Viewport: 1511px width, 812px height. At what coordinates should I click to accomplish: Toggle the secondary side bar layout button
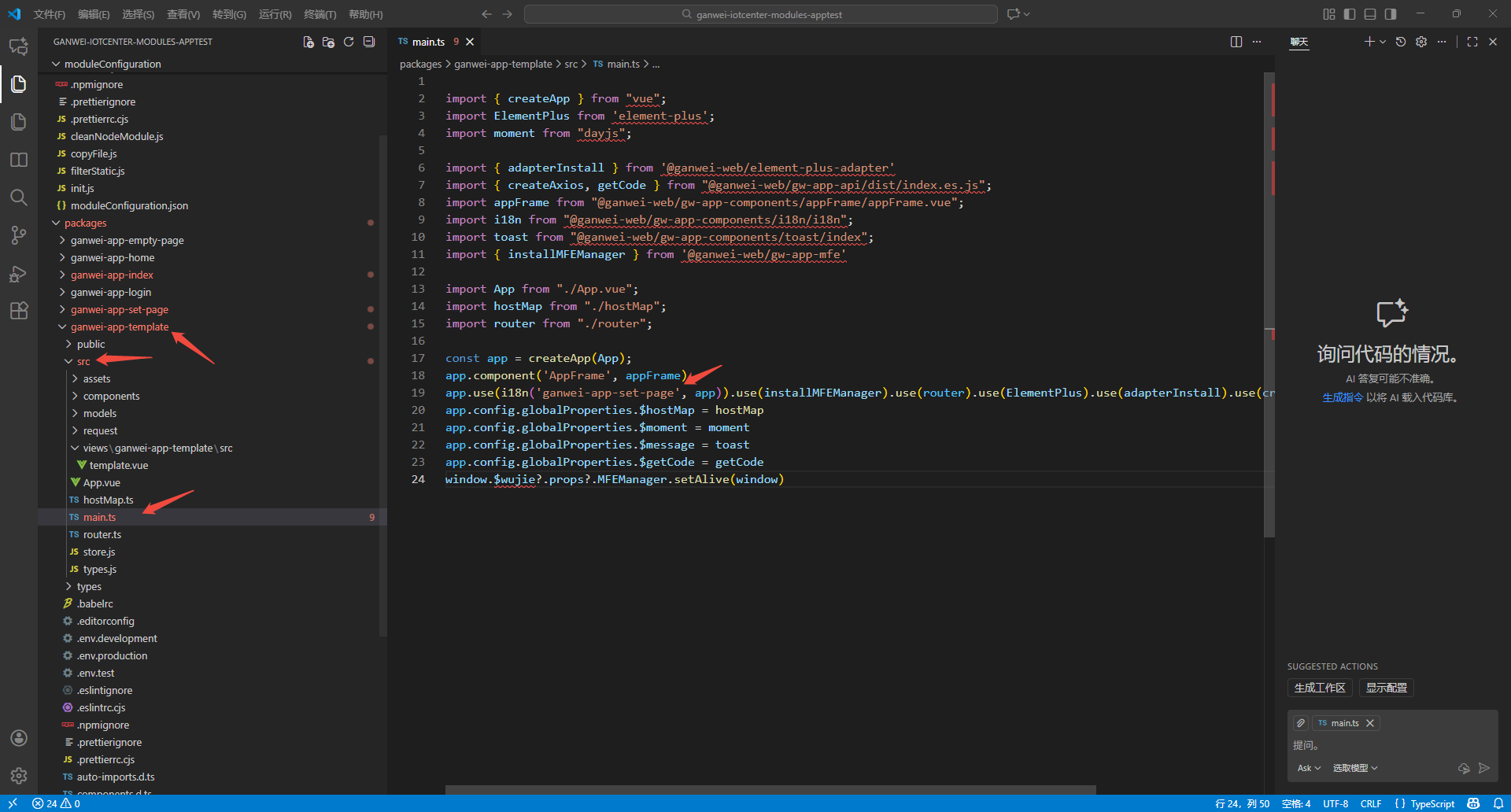(1391, 14)
